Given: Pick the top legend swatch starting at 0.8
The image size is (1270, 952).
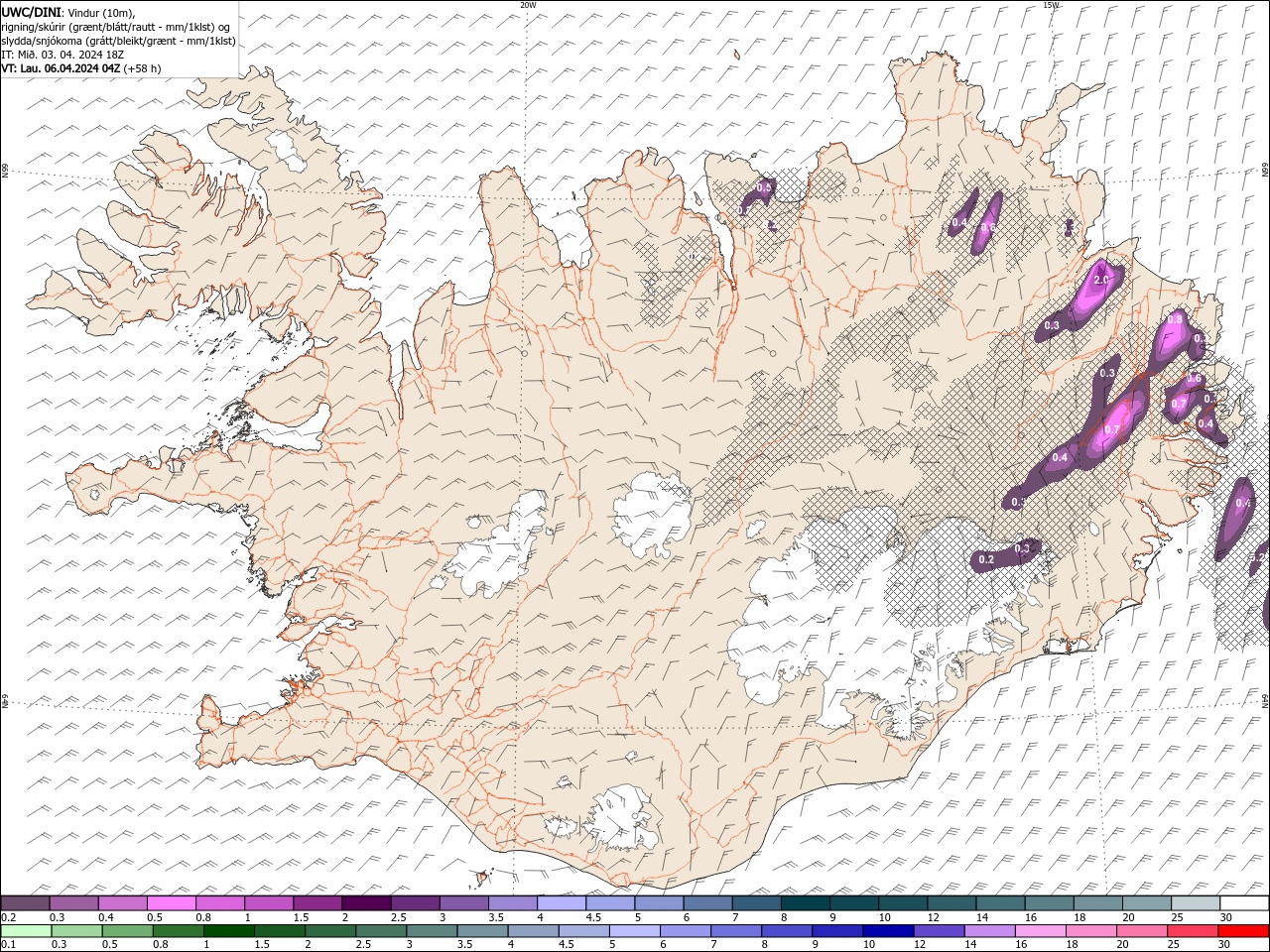Looking at the screenshot, I should click(x=219, y=903).
